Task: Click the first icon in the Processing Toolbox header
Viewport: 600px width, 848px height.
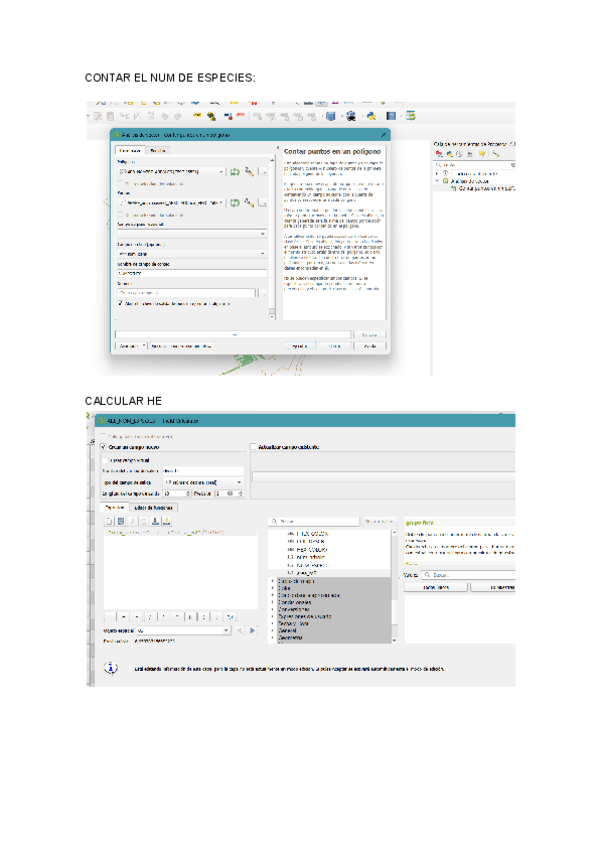Action: click(439, 154)
